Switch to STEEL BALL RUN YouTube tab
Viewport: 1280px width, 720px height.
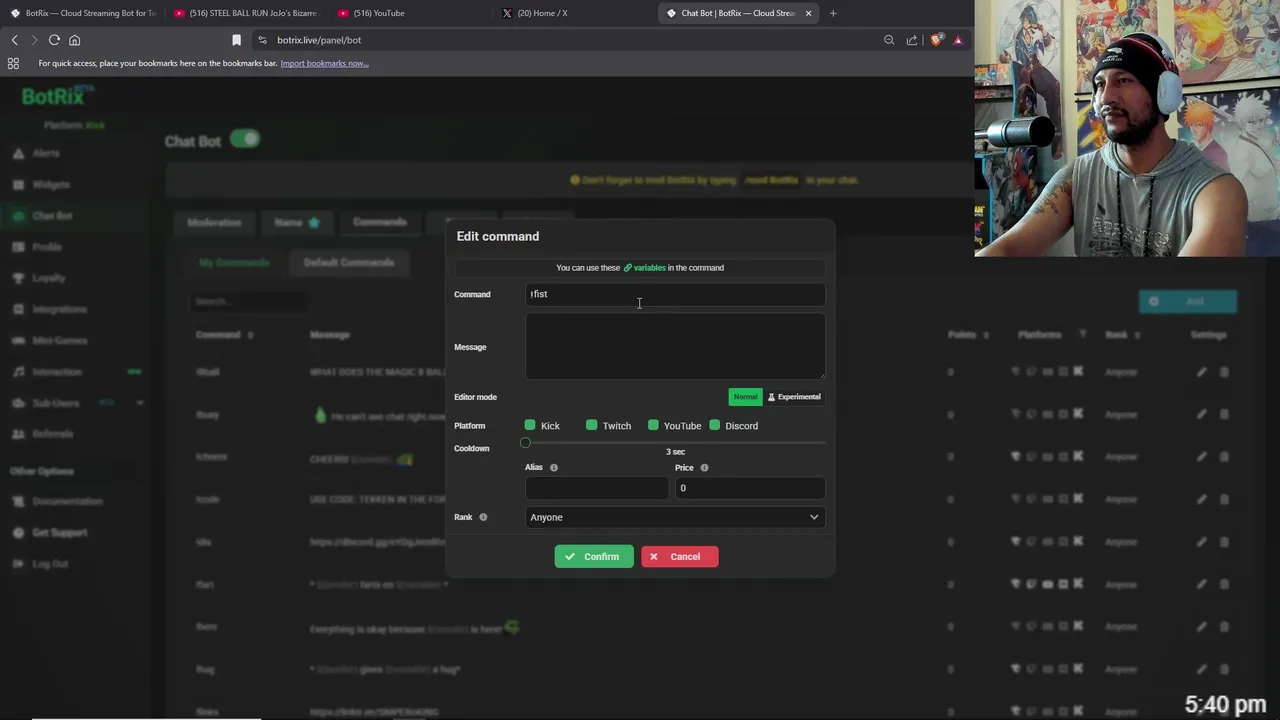(246, 13)
